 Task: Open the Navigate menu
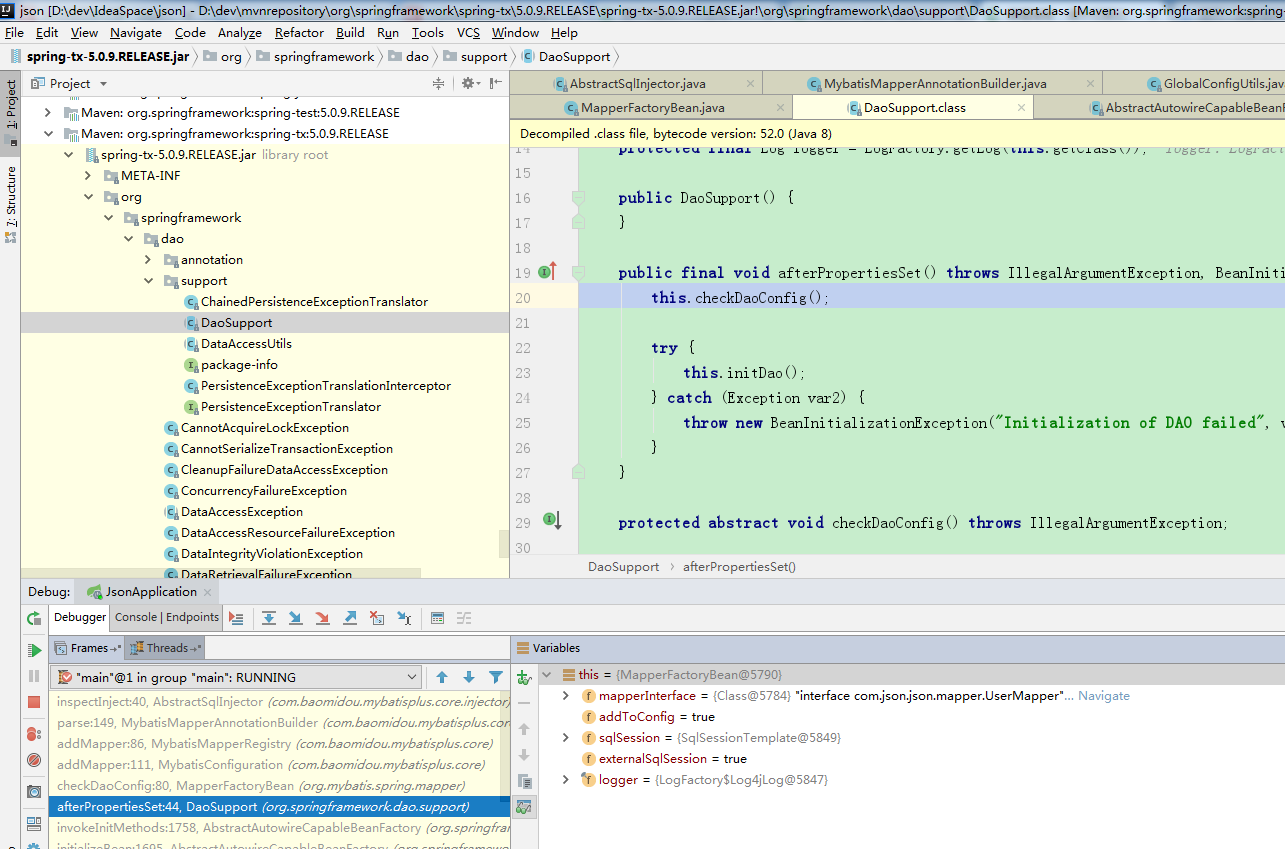coord(136,33)
